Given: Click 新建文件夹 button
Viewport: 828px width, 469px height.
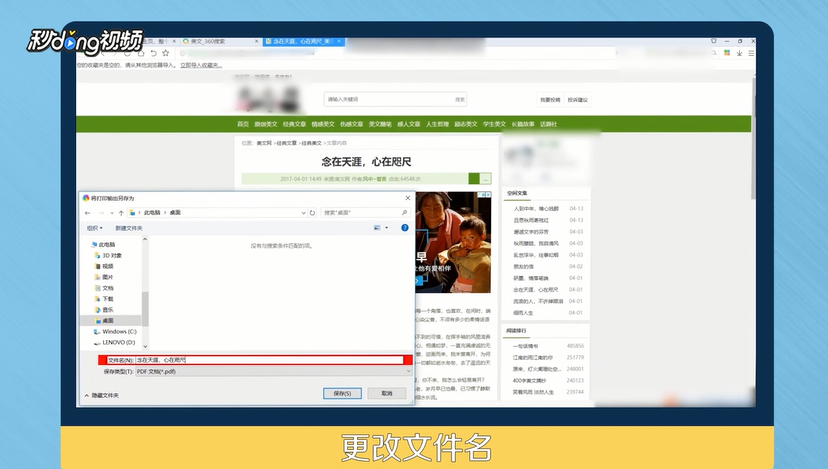Looking at the screenshot, I should (129, 228).
